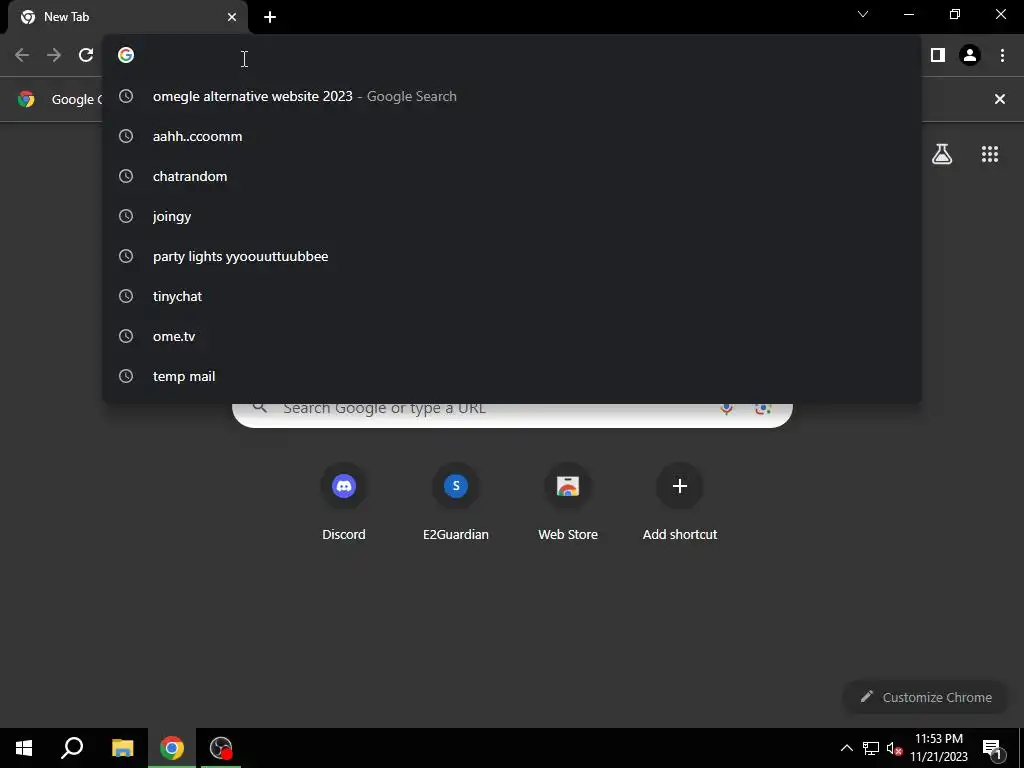The width and height of the screenshot is (1024, 768).
Task: Close the New Tab tab
Action: pyautogui.click(x=232, y=17)
